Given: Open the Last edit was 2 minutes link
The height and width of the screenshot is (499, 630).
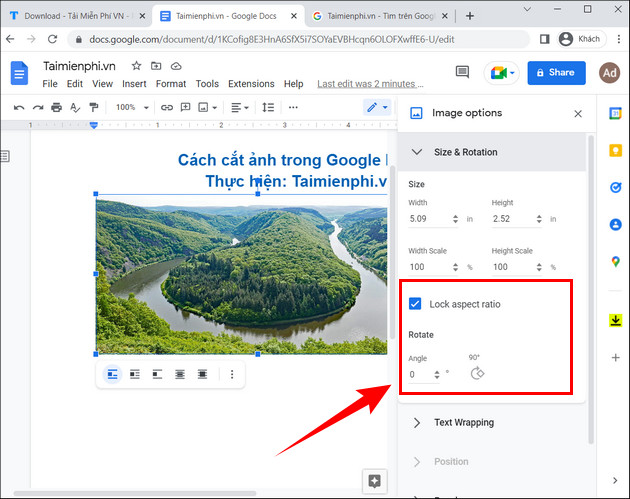Looking at the screenshot, I should pyautogui.click(x=370, y=84).
